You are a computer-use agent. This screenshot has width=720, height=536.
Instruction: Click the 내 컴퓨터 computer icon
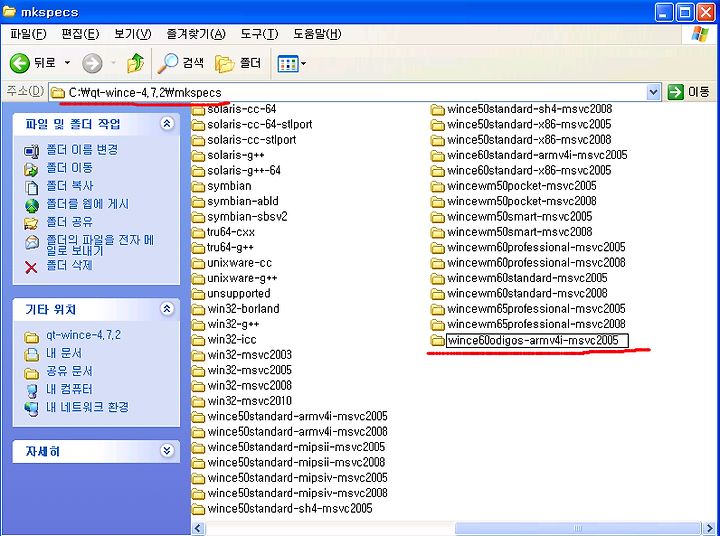click(x=32, y=390)
